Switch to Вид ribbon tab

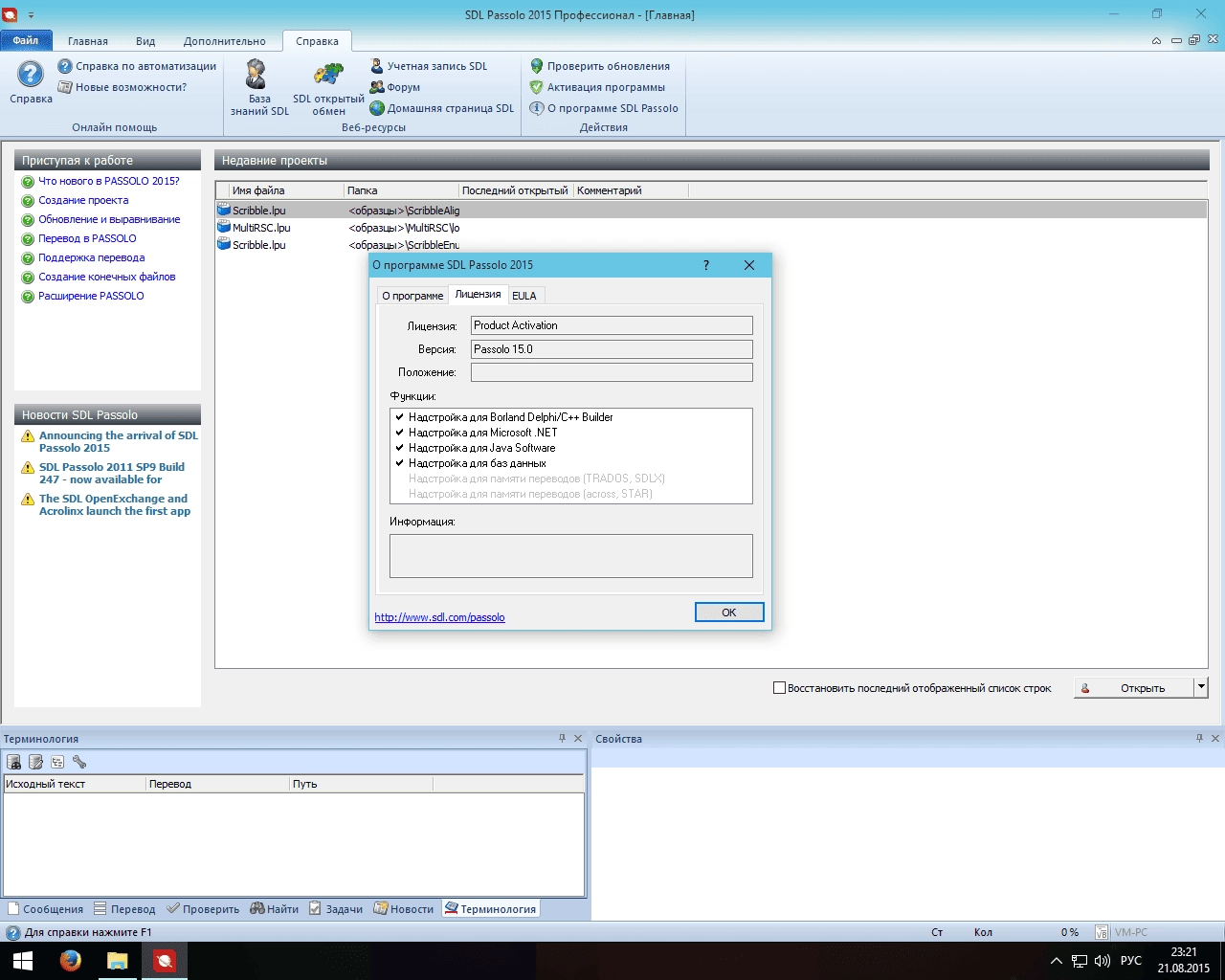click(x=145, y=41)
